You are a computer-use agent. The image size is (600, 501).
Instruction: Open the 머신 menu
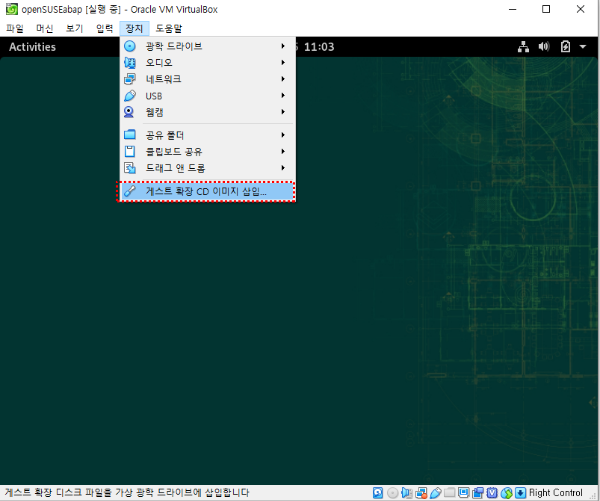45,28
